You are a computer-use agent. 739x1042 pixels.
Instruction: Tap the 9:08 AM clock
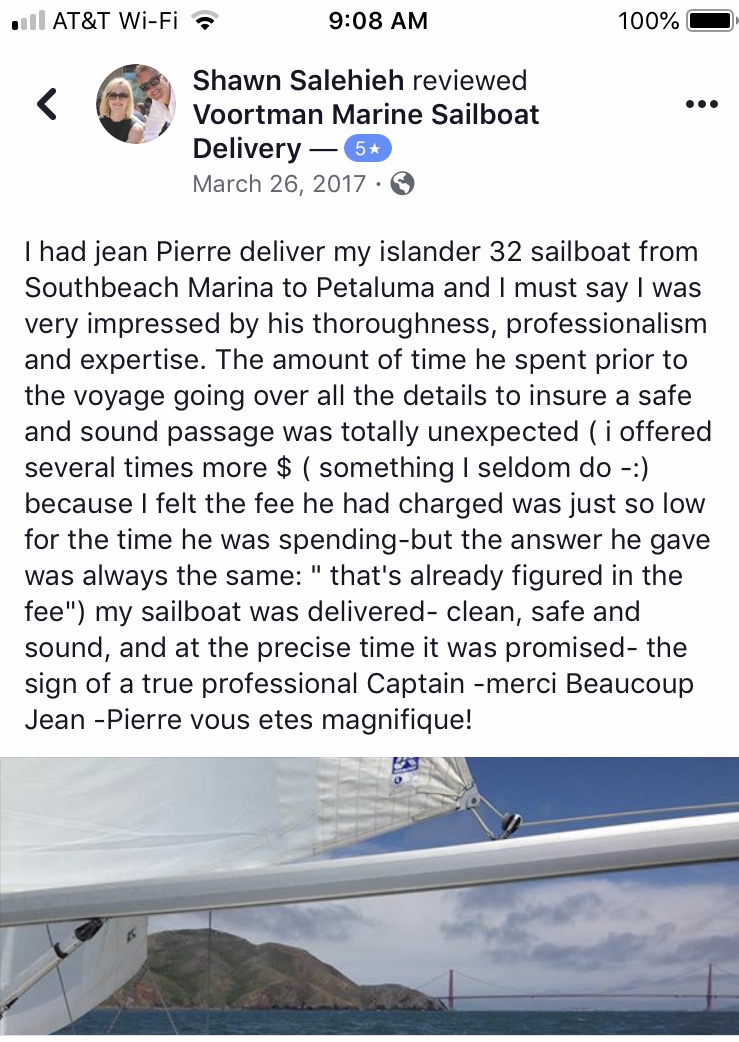(x=378, y=21)
